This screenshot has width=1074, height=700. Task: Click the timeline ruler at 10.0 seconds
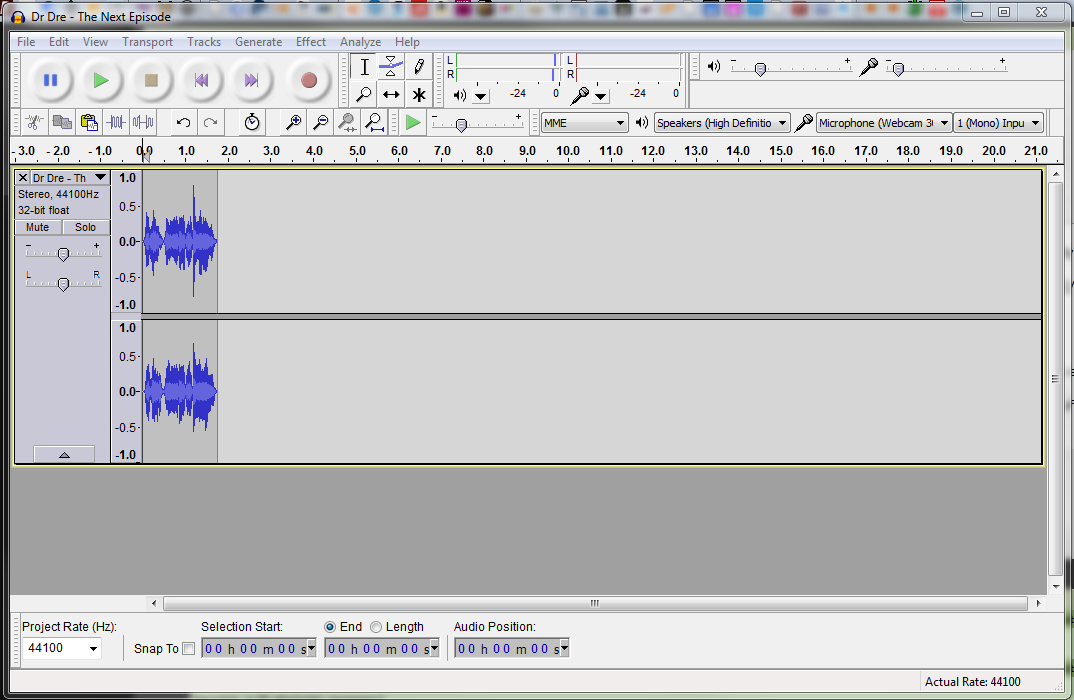(567, 151)
